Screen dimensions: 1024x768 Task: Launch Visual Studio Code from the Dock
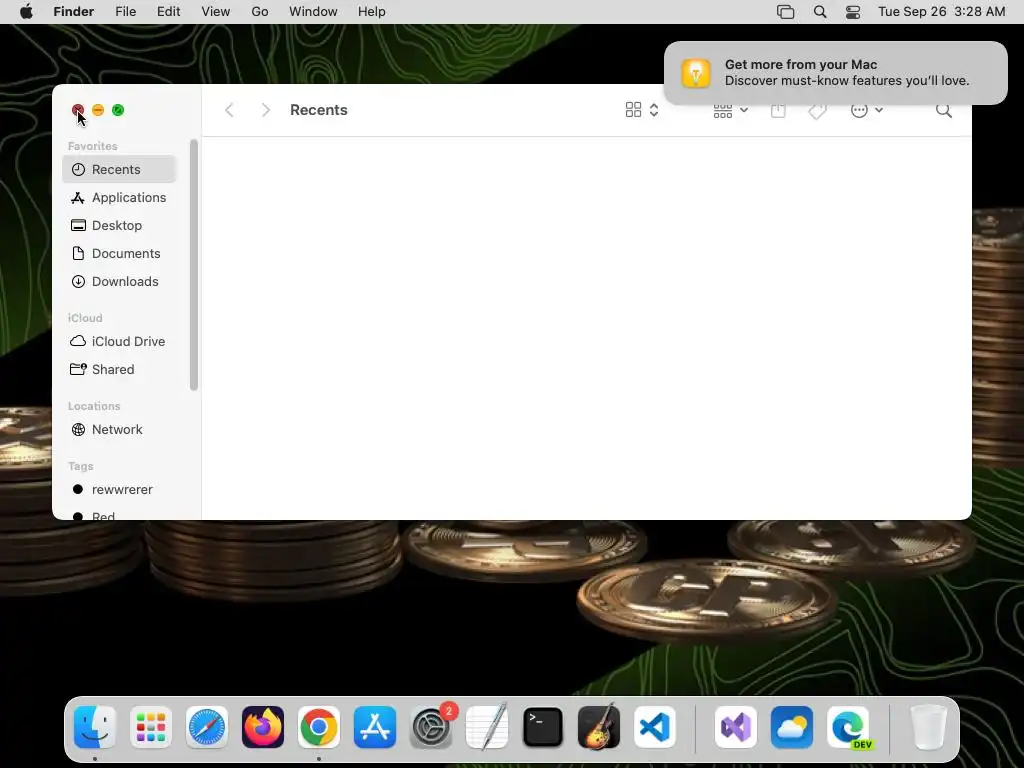655,727
